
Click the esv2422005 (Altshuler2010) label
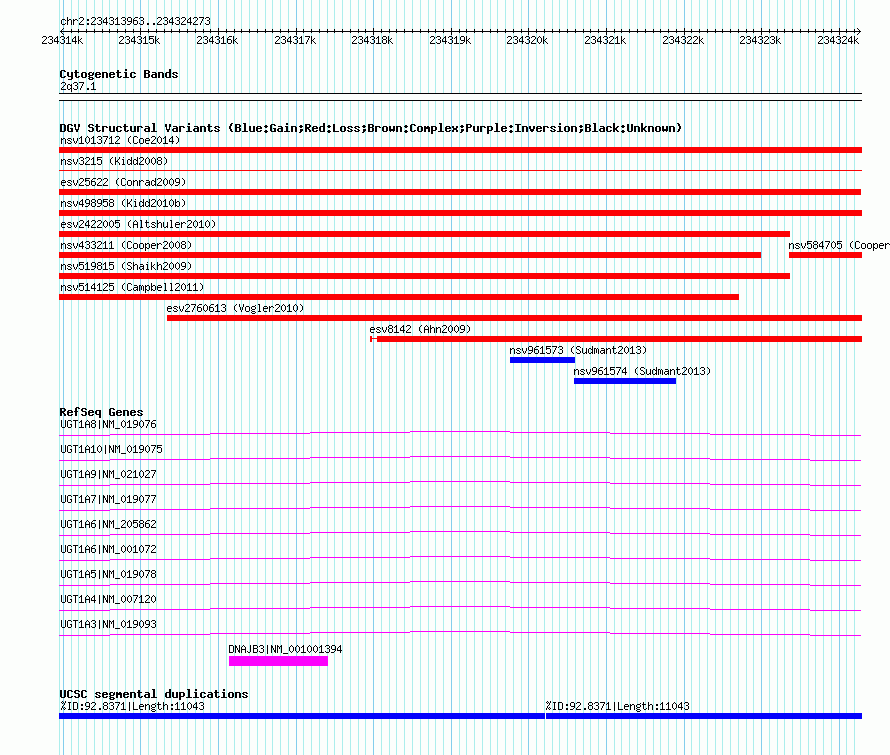tap(138, 224)
